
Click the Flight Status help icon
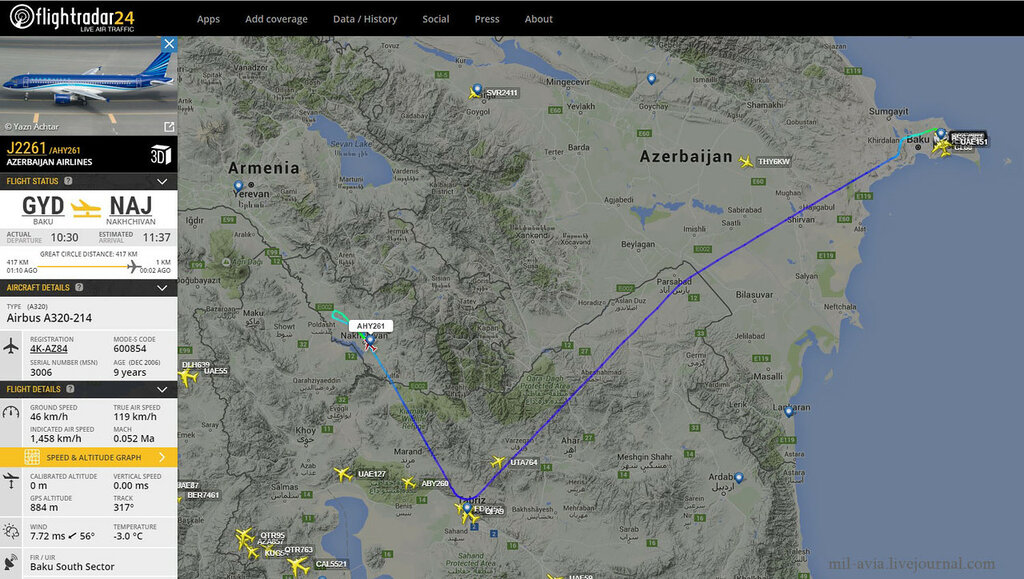[x=68, y=181]
